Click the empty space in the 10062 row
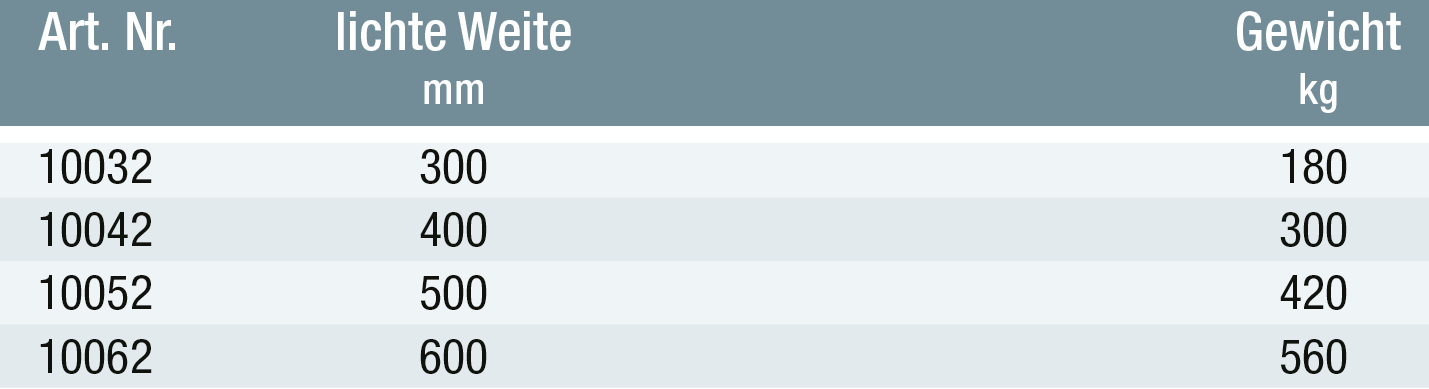 click(x=885, y=357)
